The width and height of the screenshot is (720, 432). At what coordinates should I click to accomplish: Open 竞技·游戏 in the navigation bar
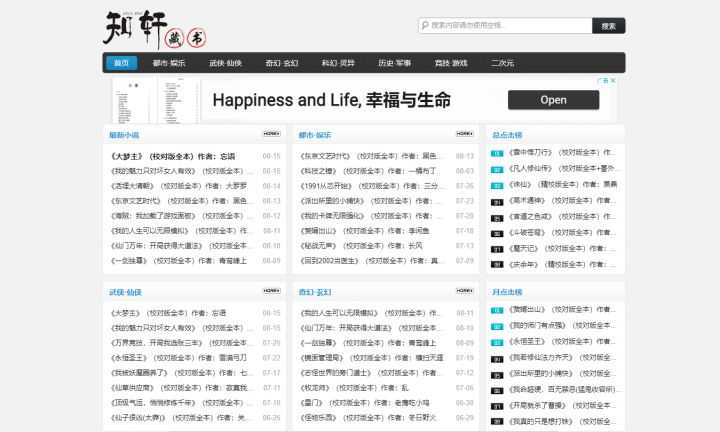[451, 63]
